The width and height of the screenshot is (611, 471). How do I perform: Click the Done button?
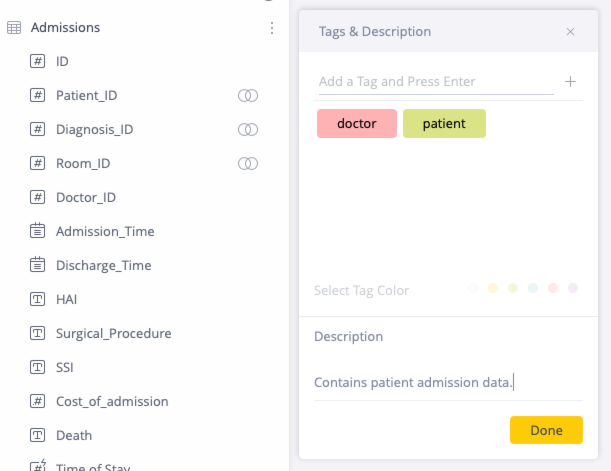[546, 430]
